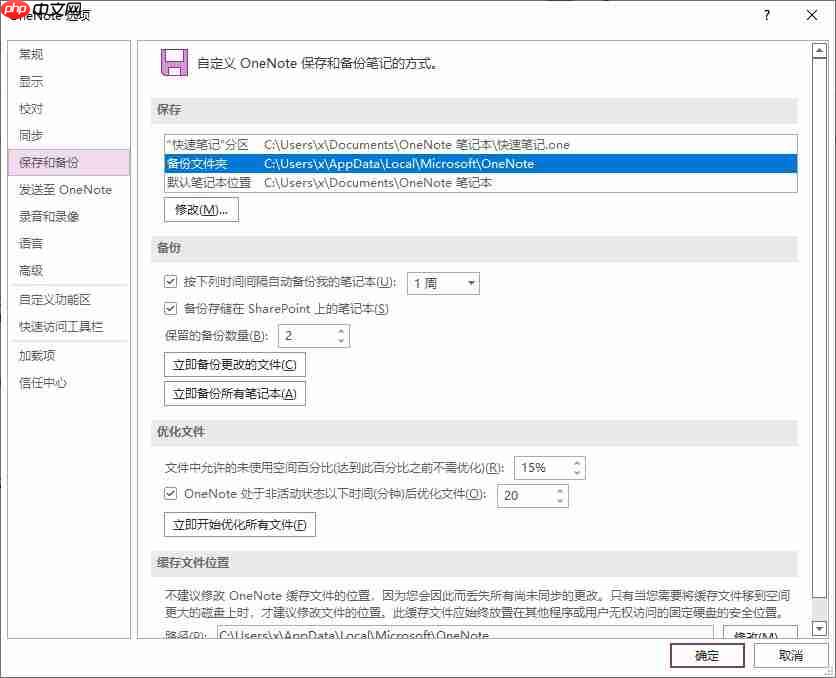836x678 pixels.
Task: Increase the number of backups to keep
Action: tap(341, 331)
